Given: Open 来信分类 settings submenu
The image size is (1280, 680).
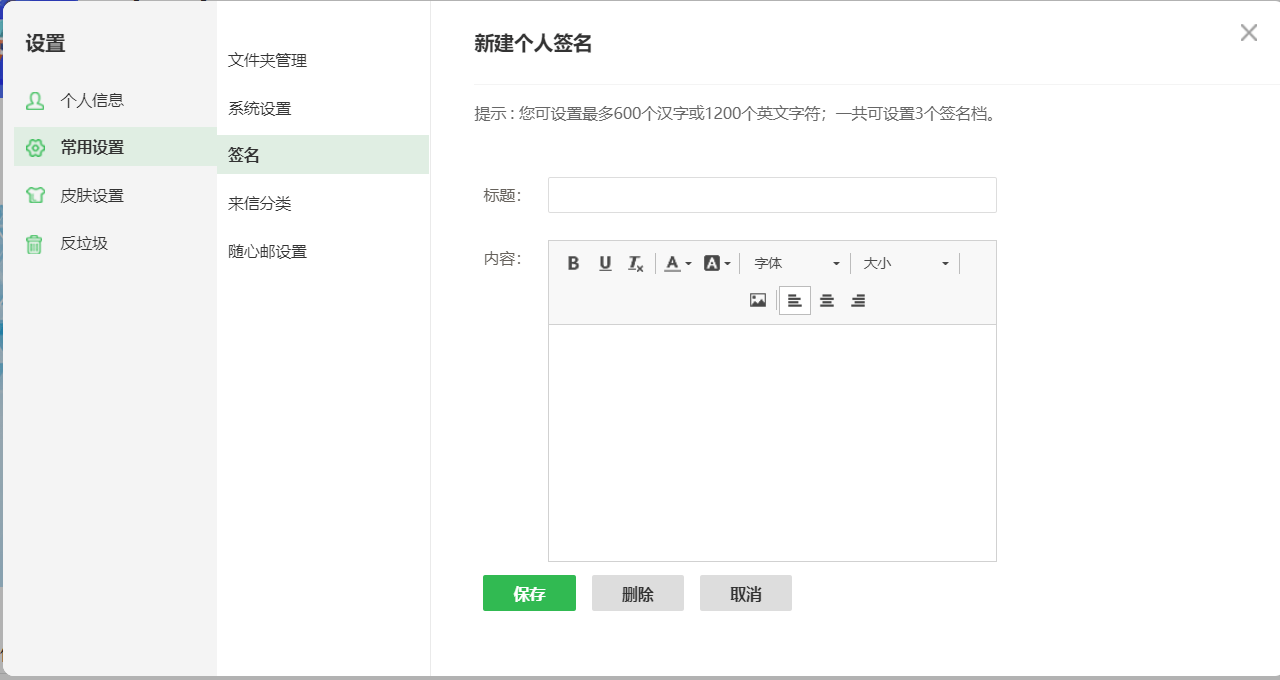Looking at the screenshot, I should (x=260, y=203).
